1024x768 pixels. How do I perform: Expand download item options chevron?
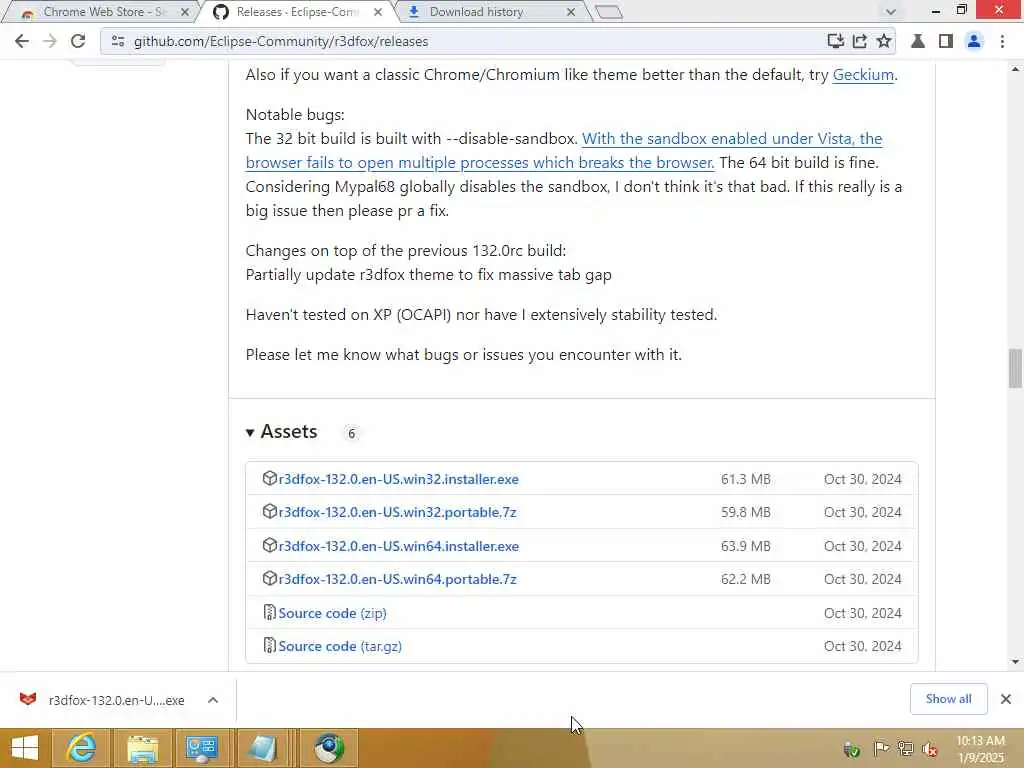(213, 700)
